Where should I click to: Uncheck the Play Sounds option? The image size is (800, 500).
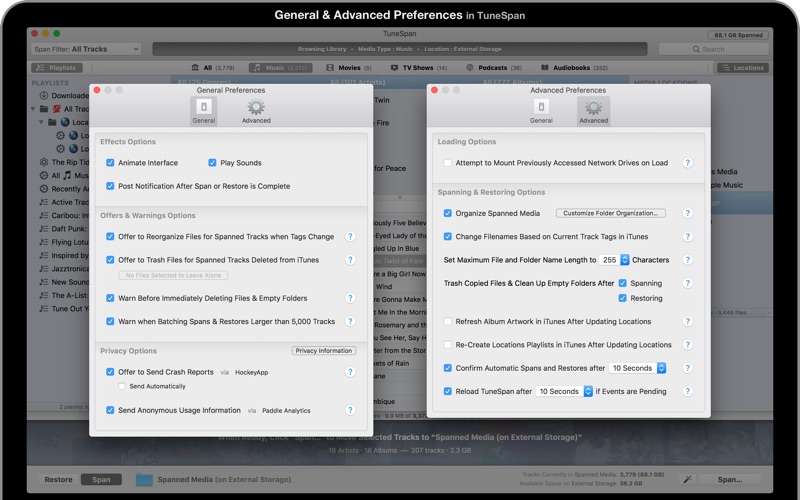[213, 163]
